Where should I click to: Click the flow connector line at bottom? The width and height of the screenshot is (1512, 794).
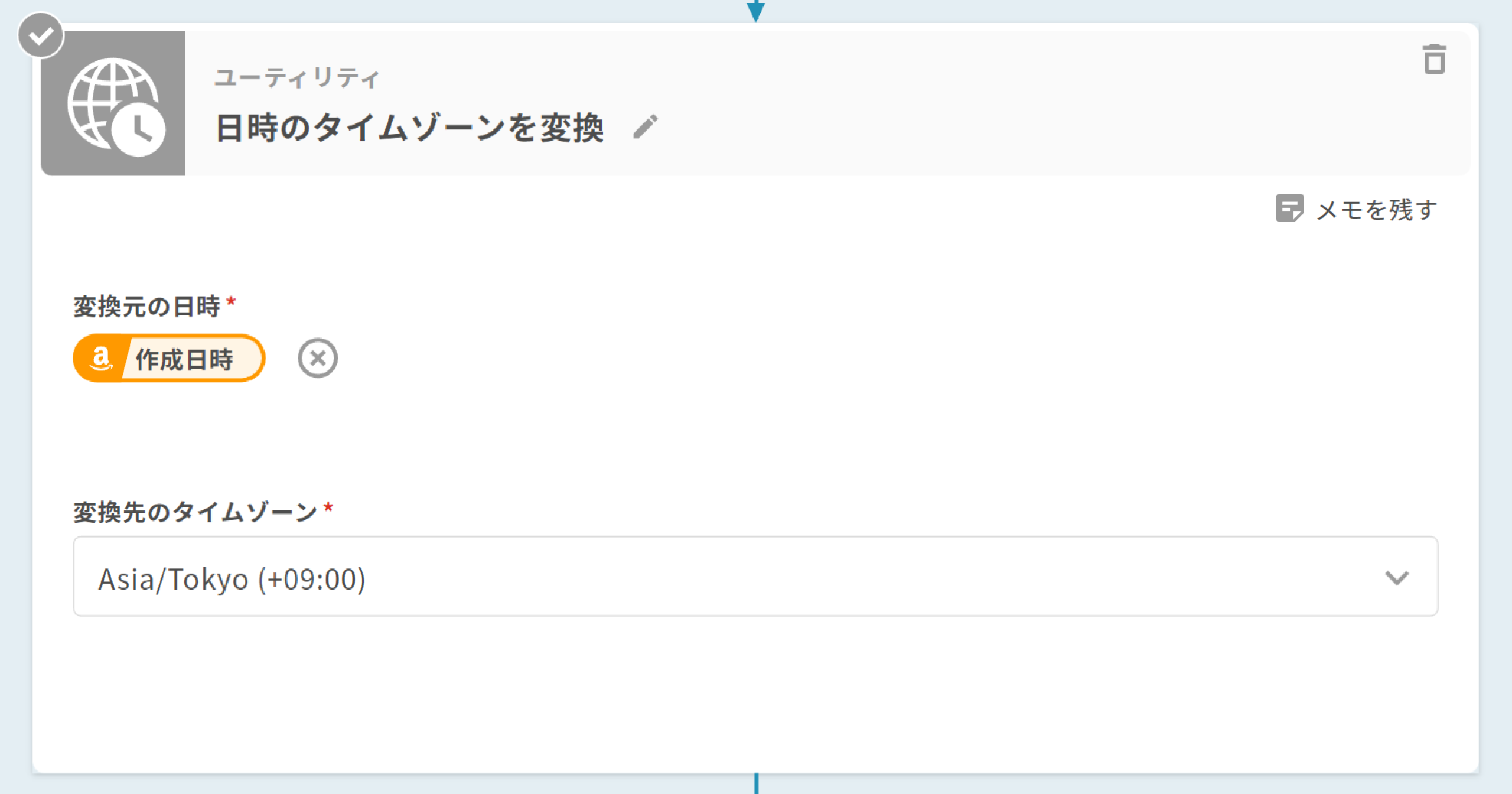pos(756,783)
